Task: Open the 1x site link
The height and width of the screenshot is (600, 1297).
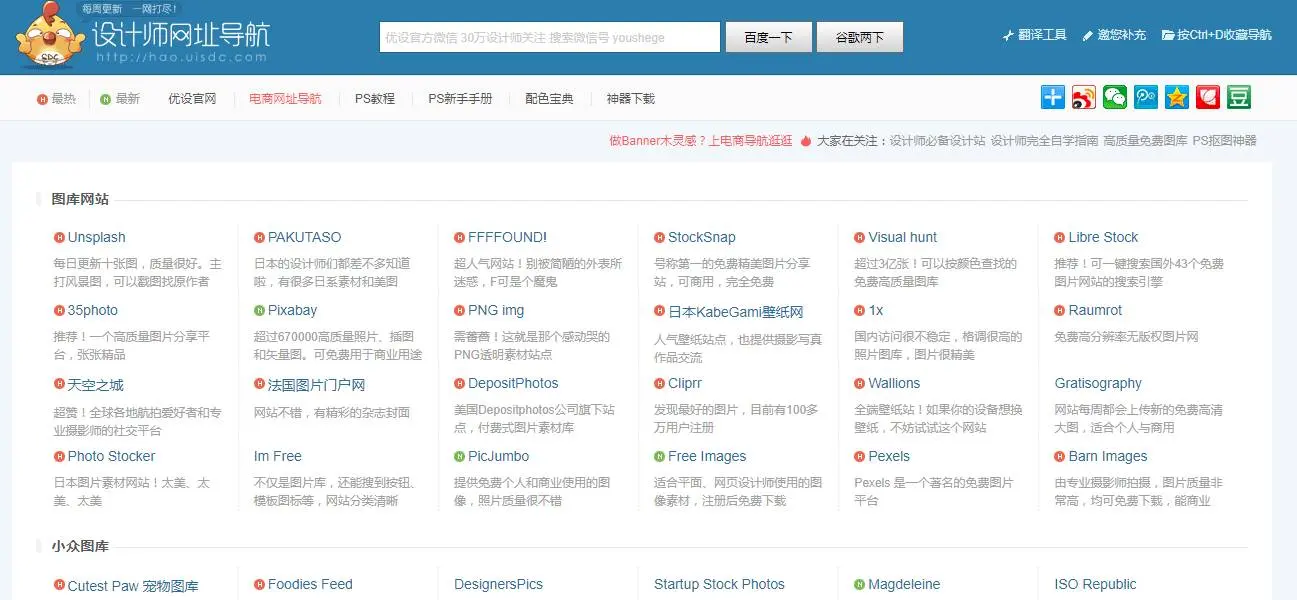Action: tap(875, 310)
